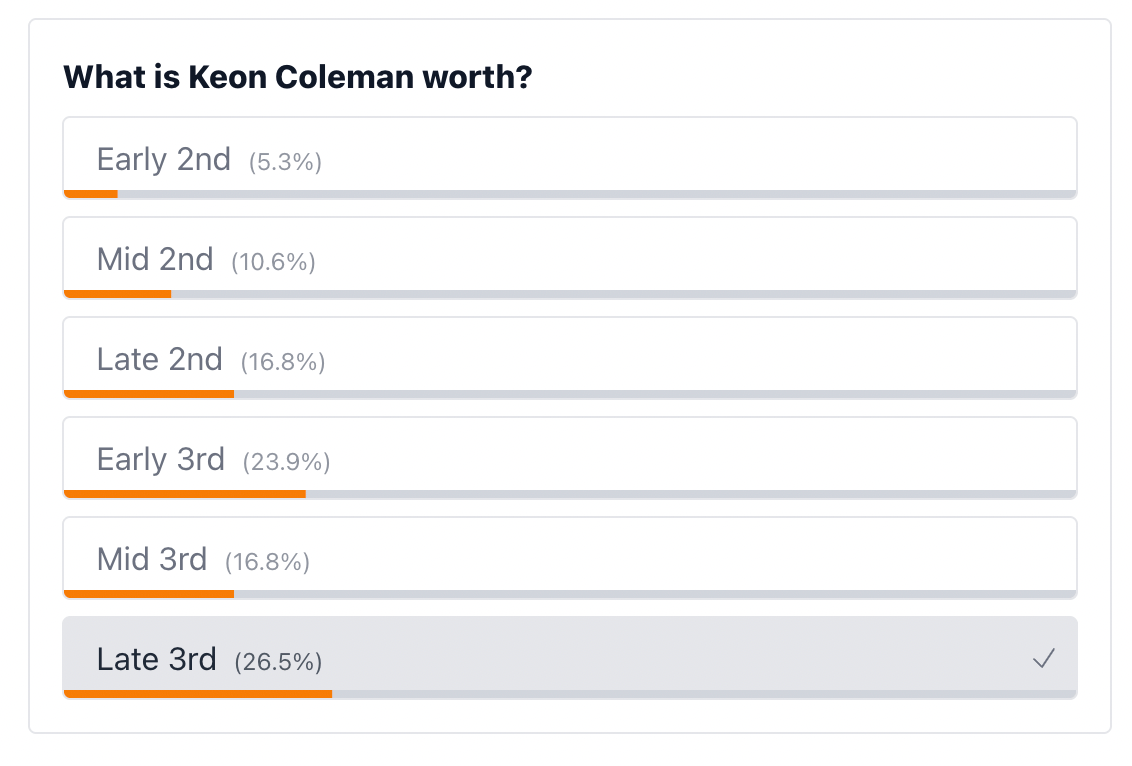The image size is (1132, 766).
Task: Choose the Mid 2nd poll option
Action: click(570, 258)
